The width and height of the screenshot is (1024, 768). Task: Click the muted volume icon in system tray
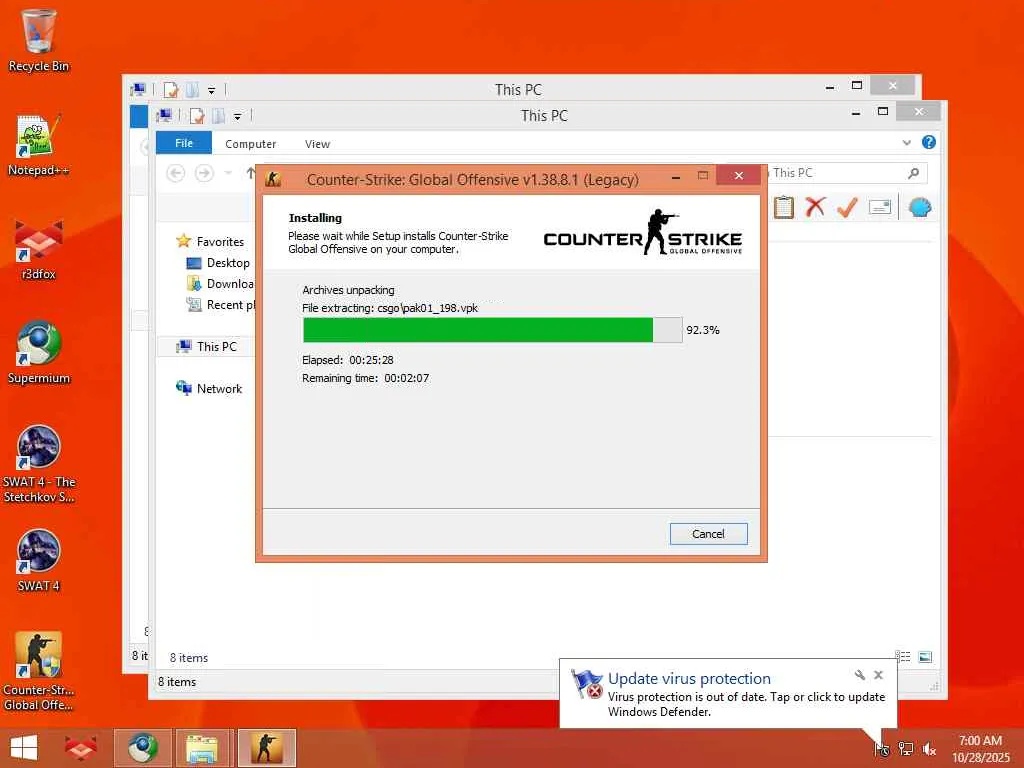tap(929, 749)
